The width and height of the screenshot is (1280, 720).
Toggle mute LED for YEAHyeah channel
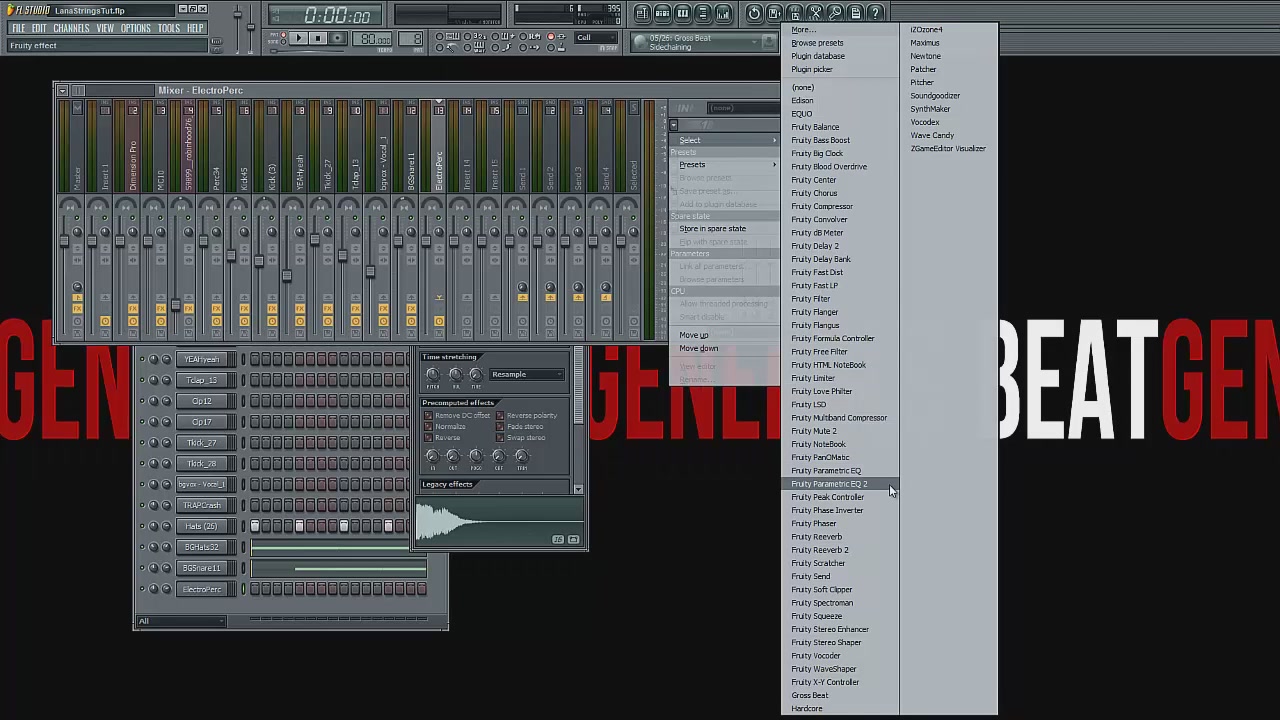tap(142, 359)
